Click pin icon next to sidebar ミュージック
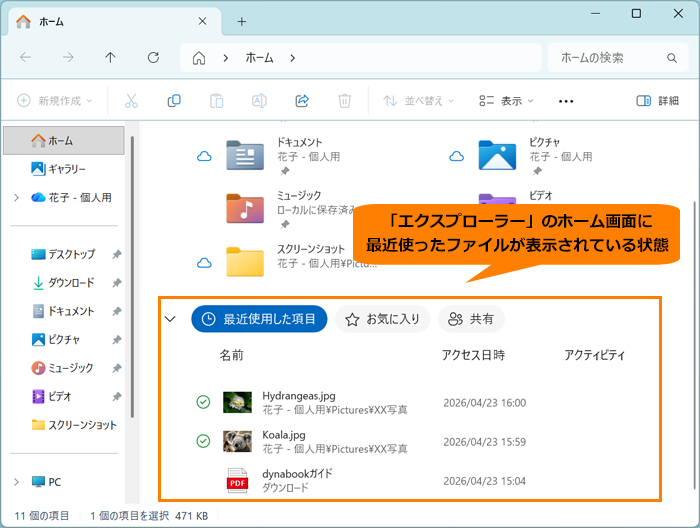The width and height of the screenshot is (700, 528). coord(117,368)
